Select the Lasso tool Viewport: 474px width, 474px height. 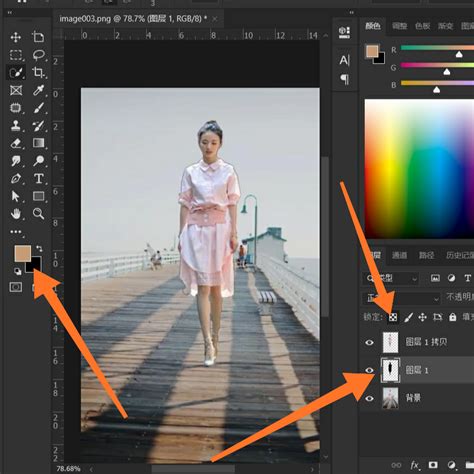(39, 55)
